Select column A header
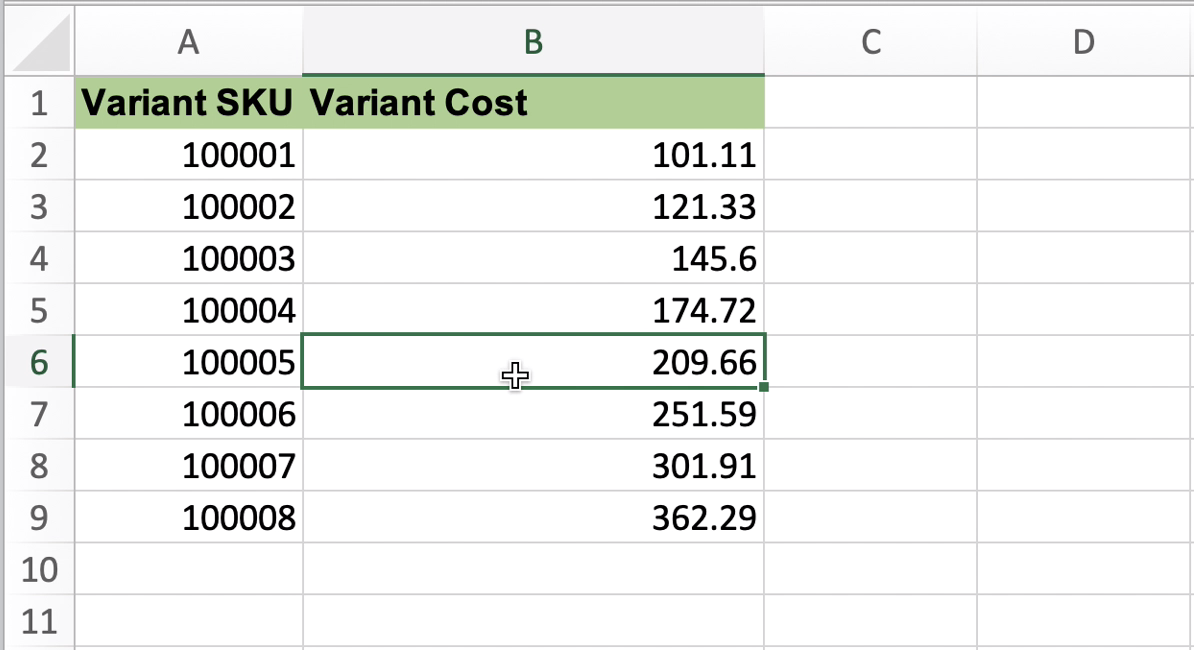The width and height of the screenshot is (1194, 650). click(x=187, y=42)
